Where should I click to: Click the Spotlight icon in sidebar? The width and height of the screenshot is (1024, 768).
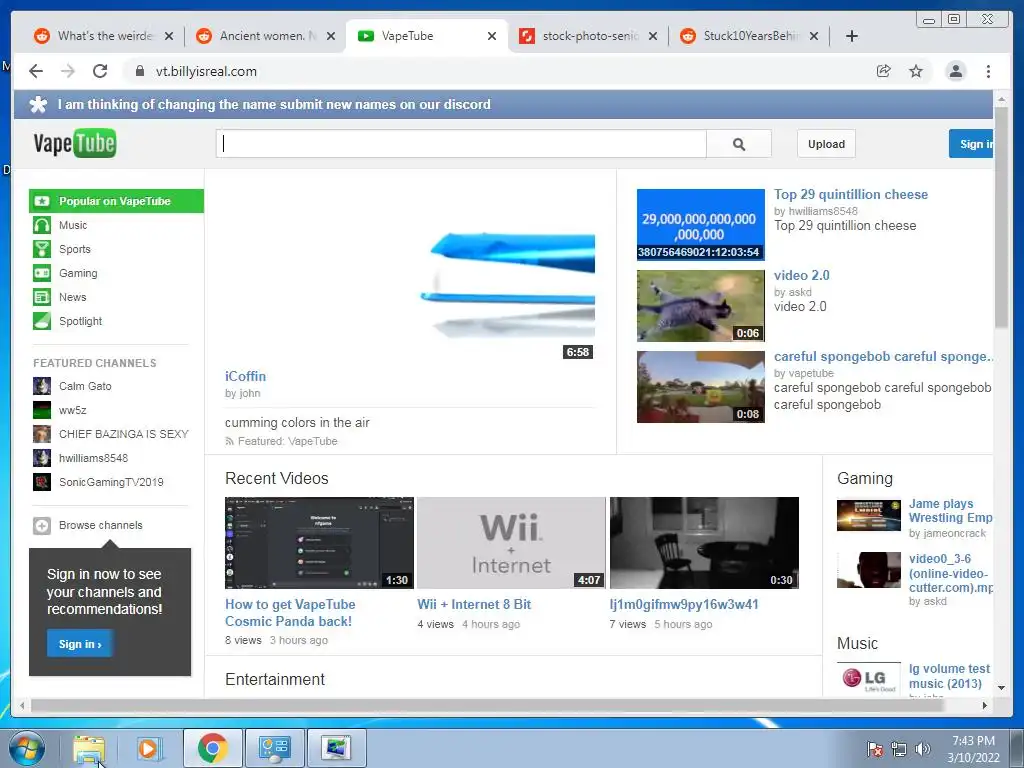42,321
